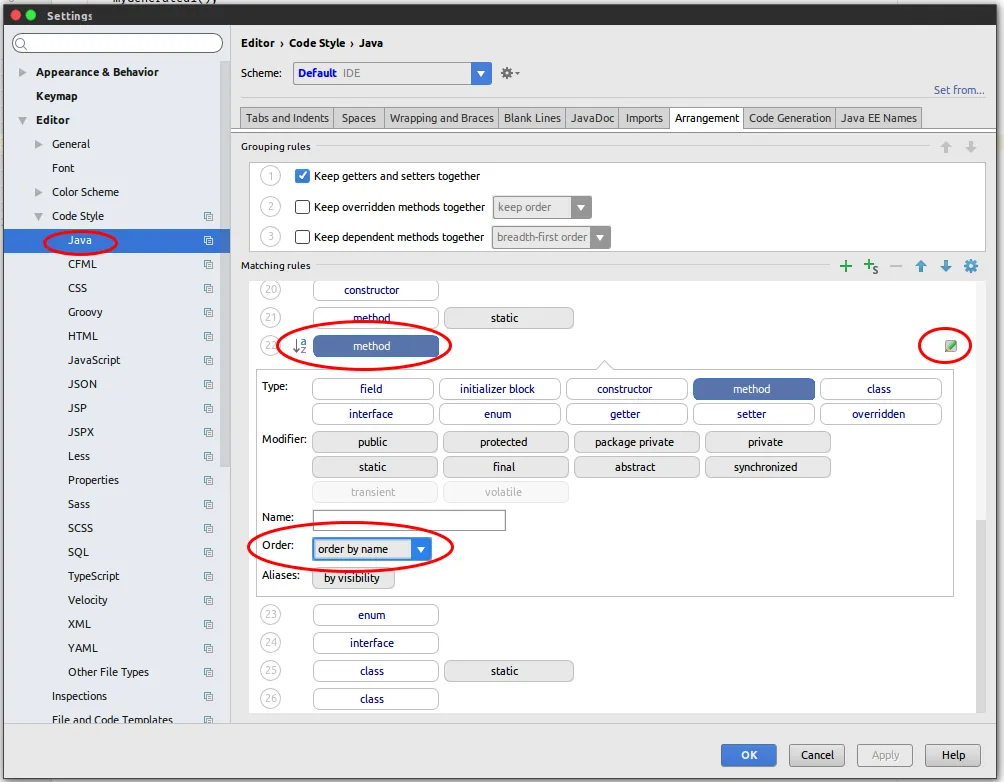Screen dimensions: 1004x782
Task: Click copy icon next to Code Style
Action: click(208, 216)
